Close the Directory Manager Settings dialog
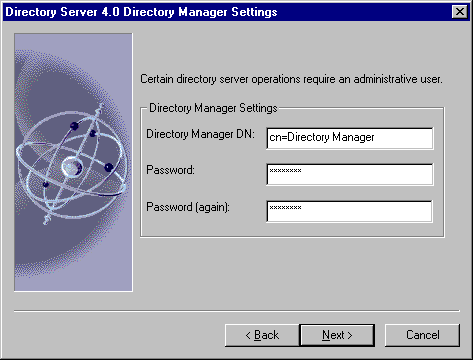Image resolution: width=473 pixels, height=360 pixels. pos(460,12)
